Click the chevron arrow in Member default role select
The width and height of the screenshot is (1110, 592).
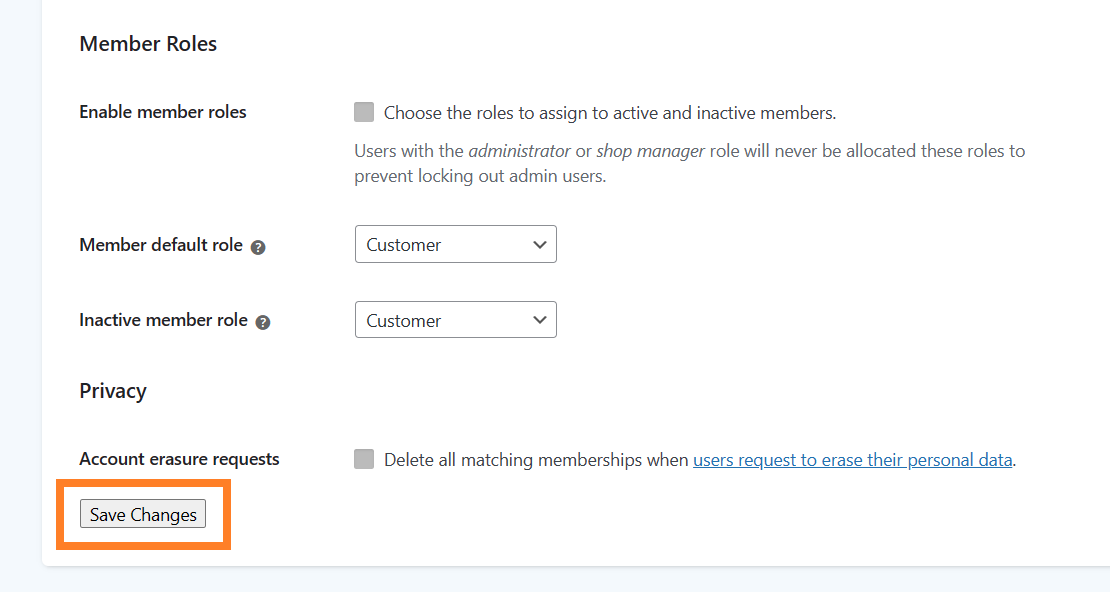tap(539, 244)
